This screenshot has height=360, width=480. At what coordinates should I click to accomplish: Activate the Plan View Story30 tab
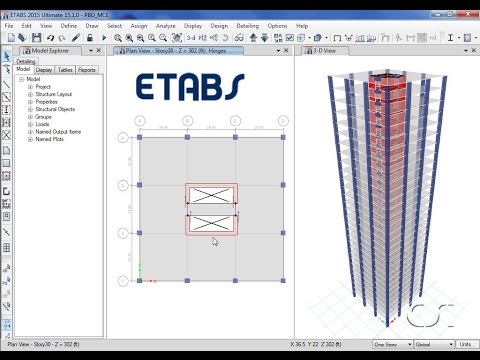(178, 51)
